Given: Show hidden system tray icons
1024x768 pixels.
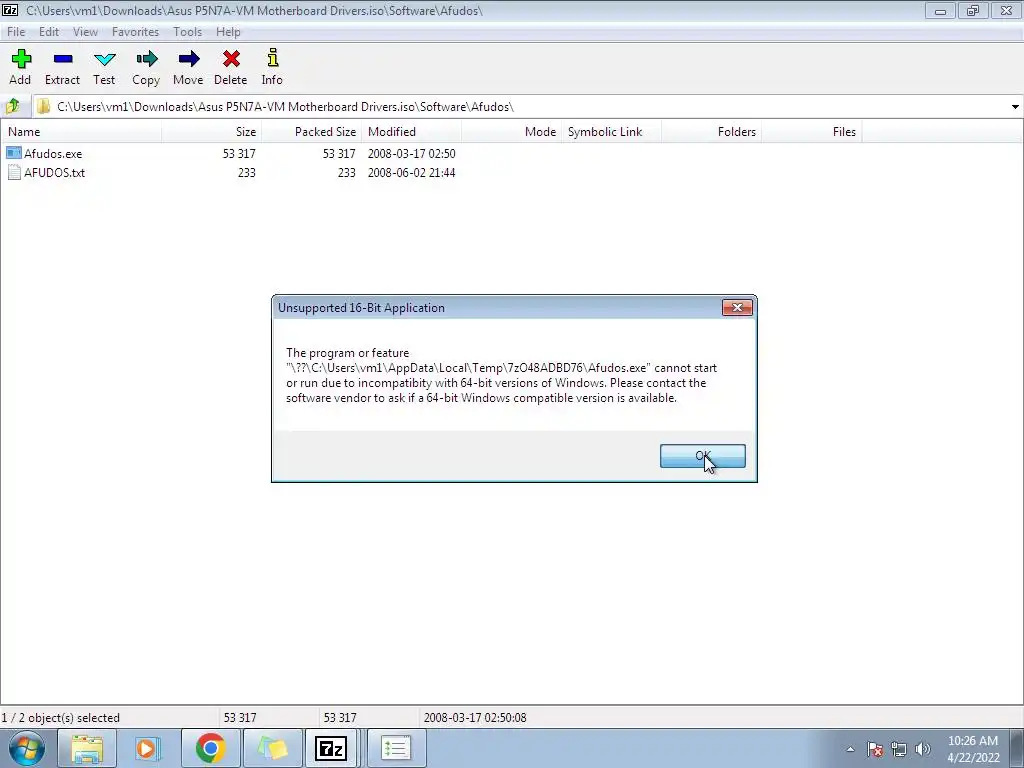Looking at the screenshot, I should [x=850, y=749].
